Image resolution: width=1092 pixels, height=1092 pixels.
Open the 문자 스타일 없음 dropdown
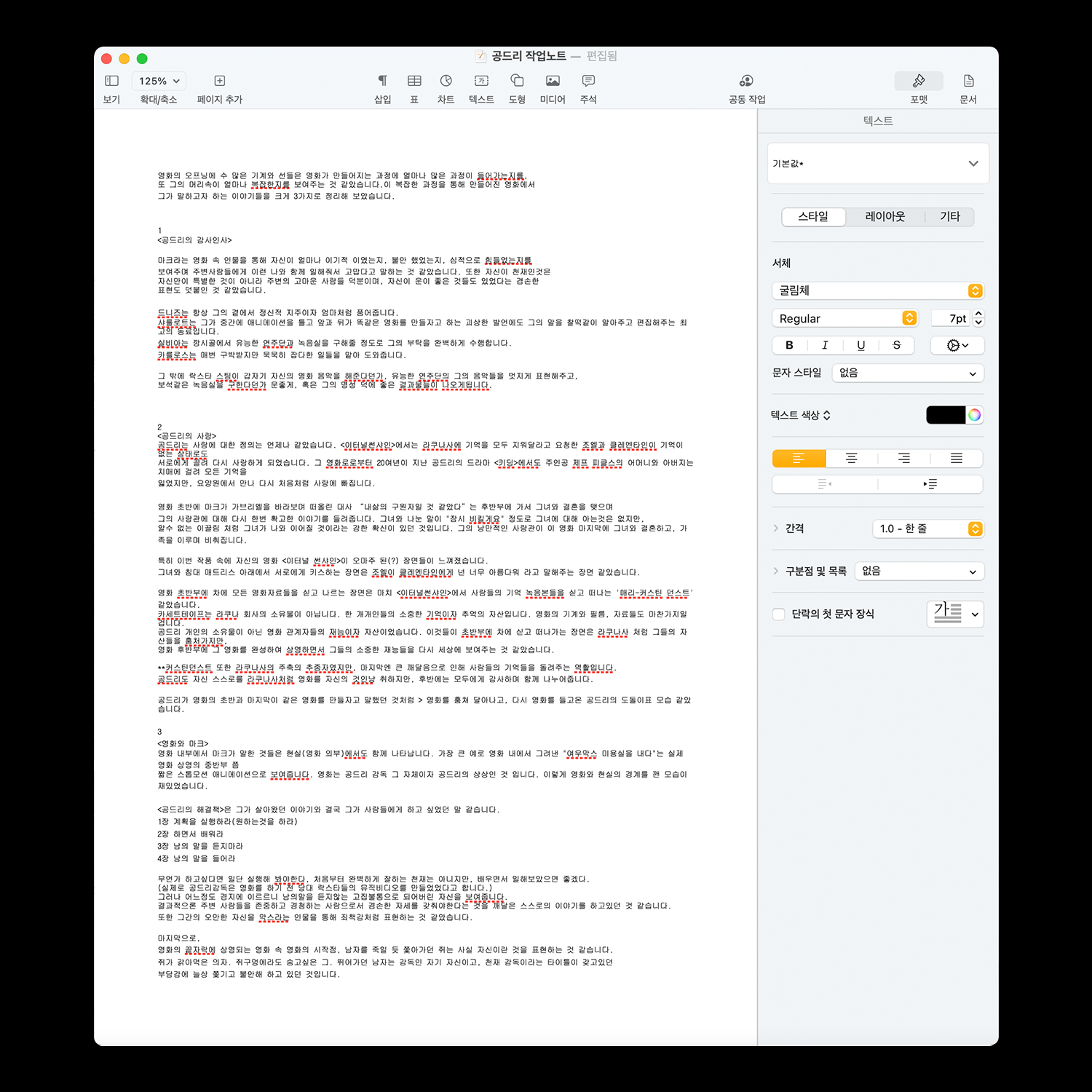pos(908,373)
